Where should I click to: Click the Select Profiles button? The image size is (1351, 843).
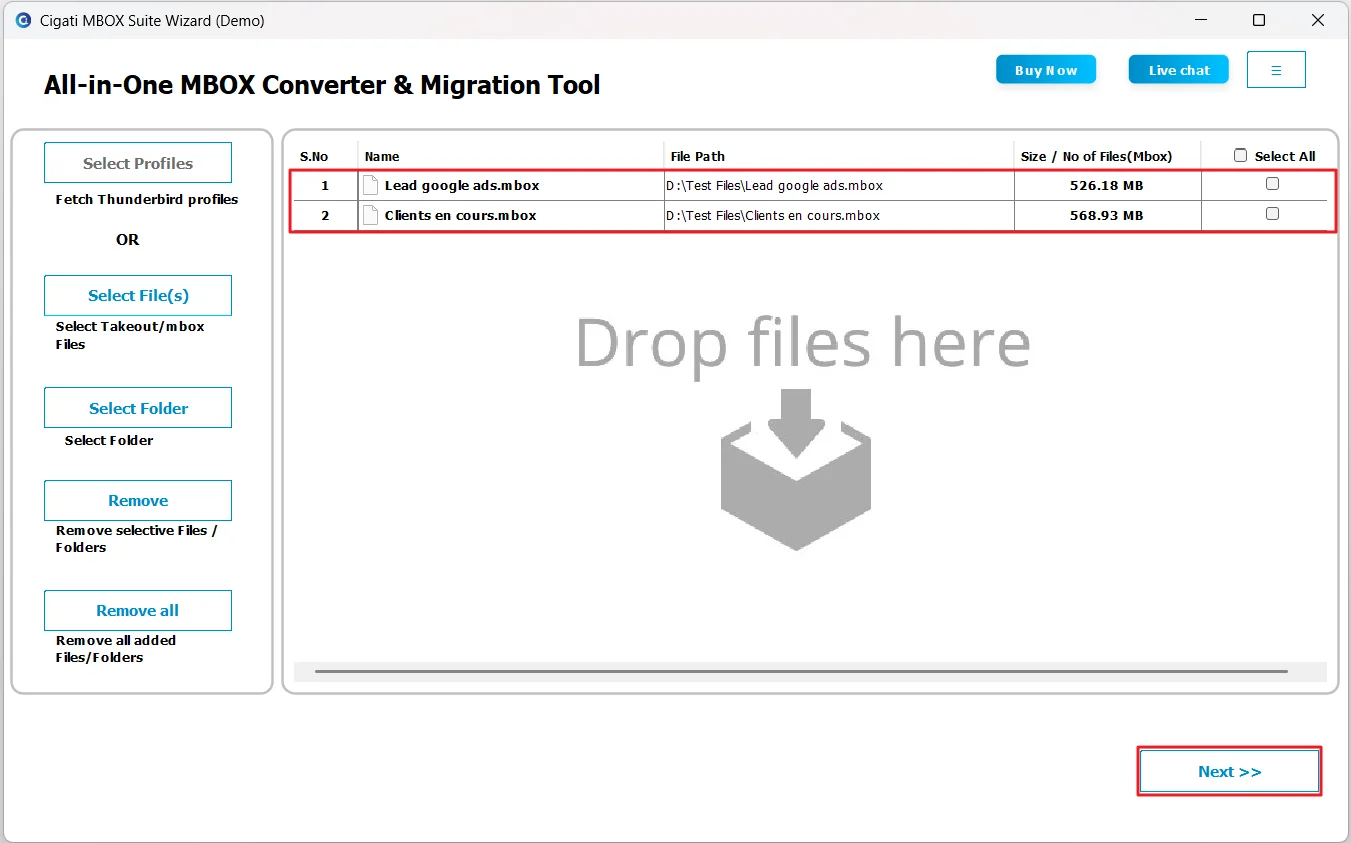coord(138,163)
